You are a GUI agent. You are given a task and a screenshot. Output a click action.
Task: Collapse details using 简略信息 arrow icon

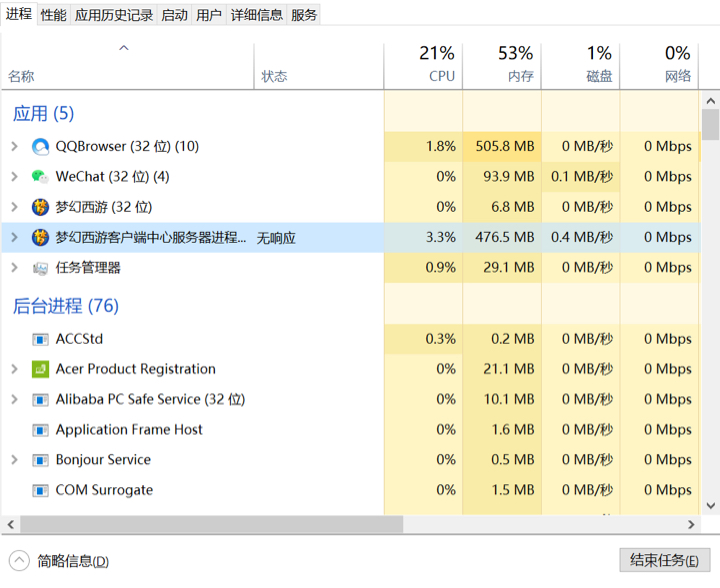(19, 560)
